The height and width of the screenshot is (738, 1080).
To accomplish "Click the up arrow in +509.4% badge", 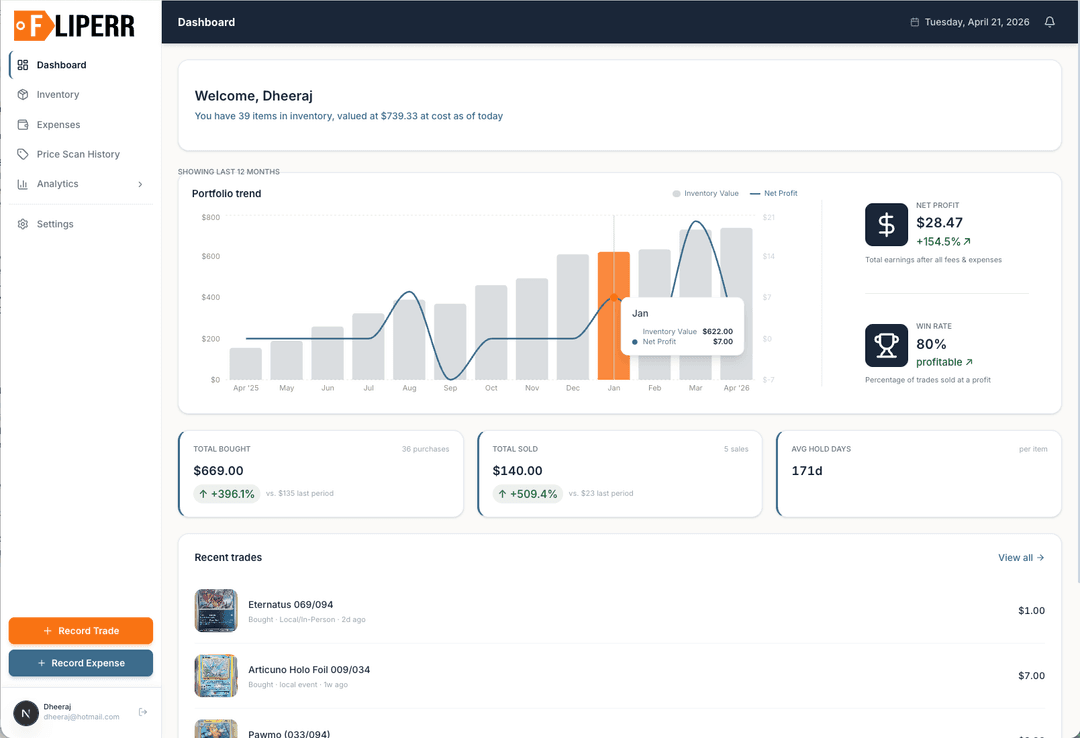I will tap(502, 494).
